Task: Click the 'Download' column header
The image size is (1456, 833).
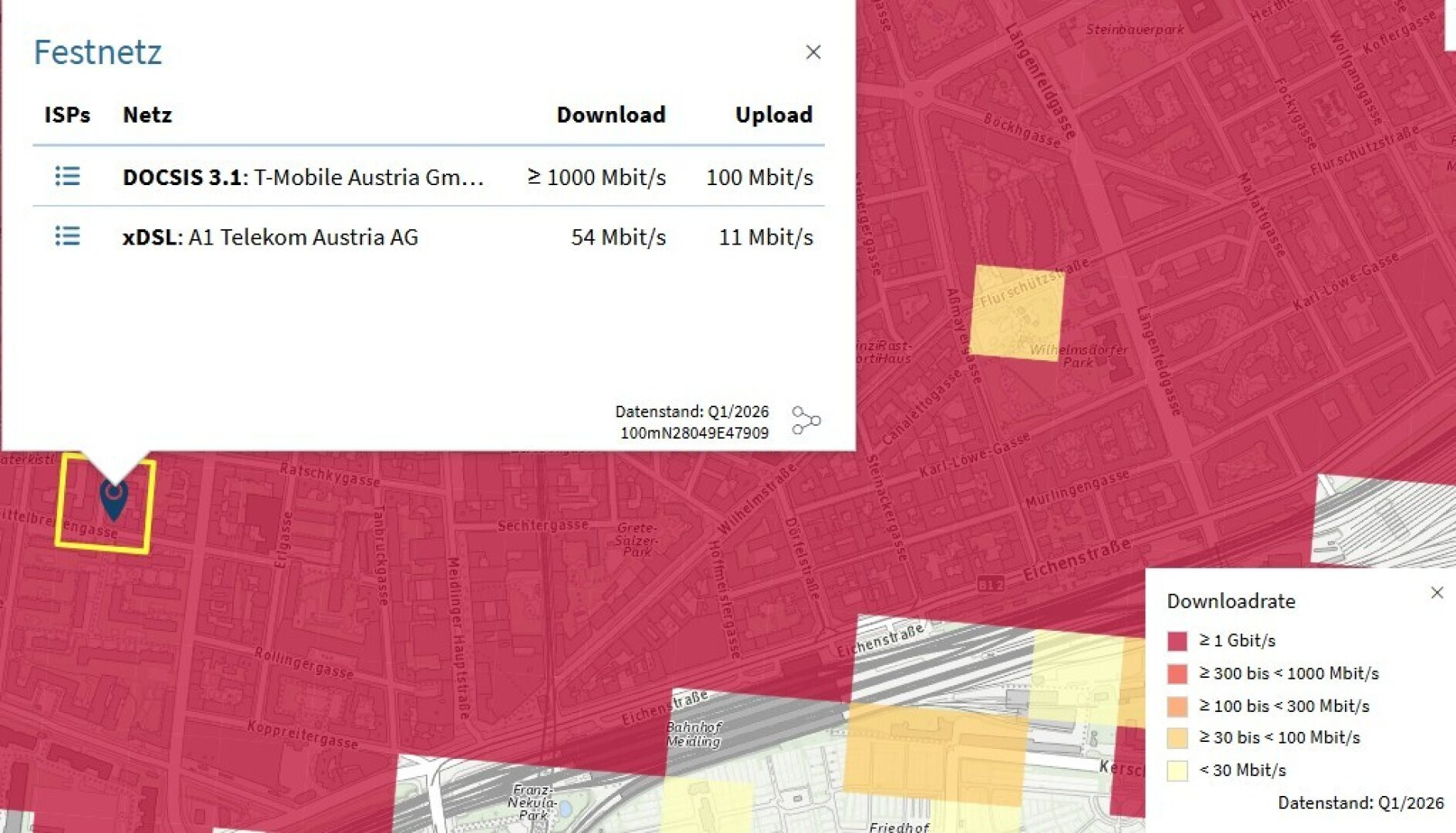Action: pos(611,115)
